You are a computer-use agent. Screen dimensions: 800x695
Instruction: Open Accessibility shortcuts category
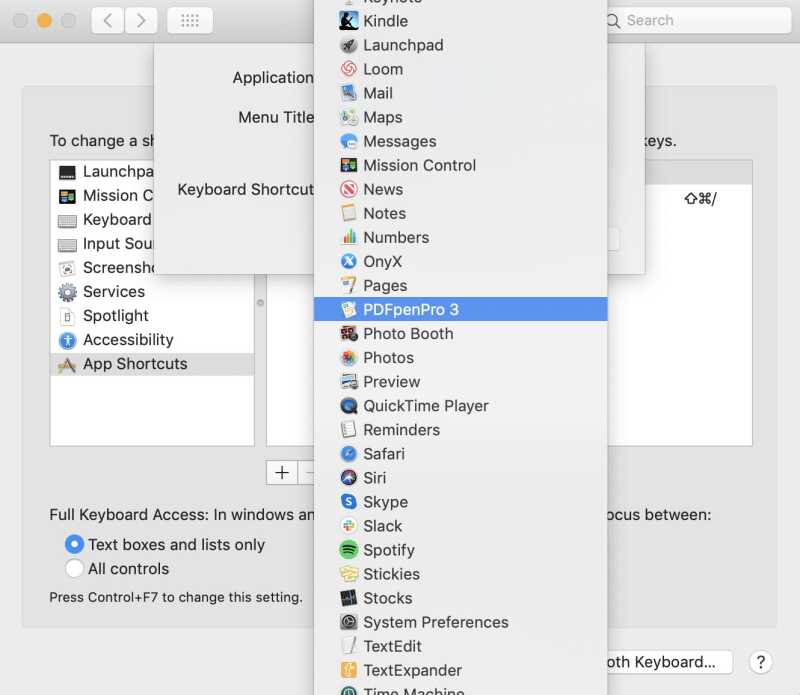tap(128, 340)
